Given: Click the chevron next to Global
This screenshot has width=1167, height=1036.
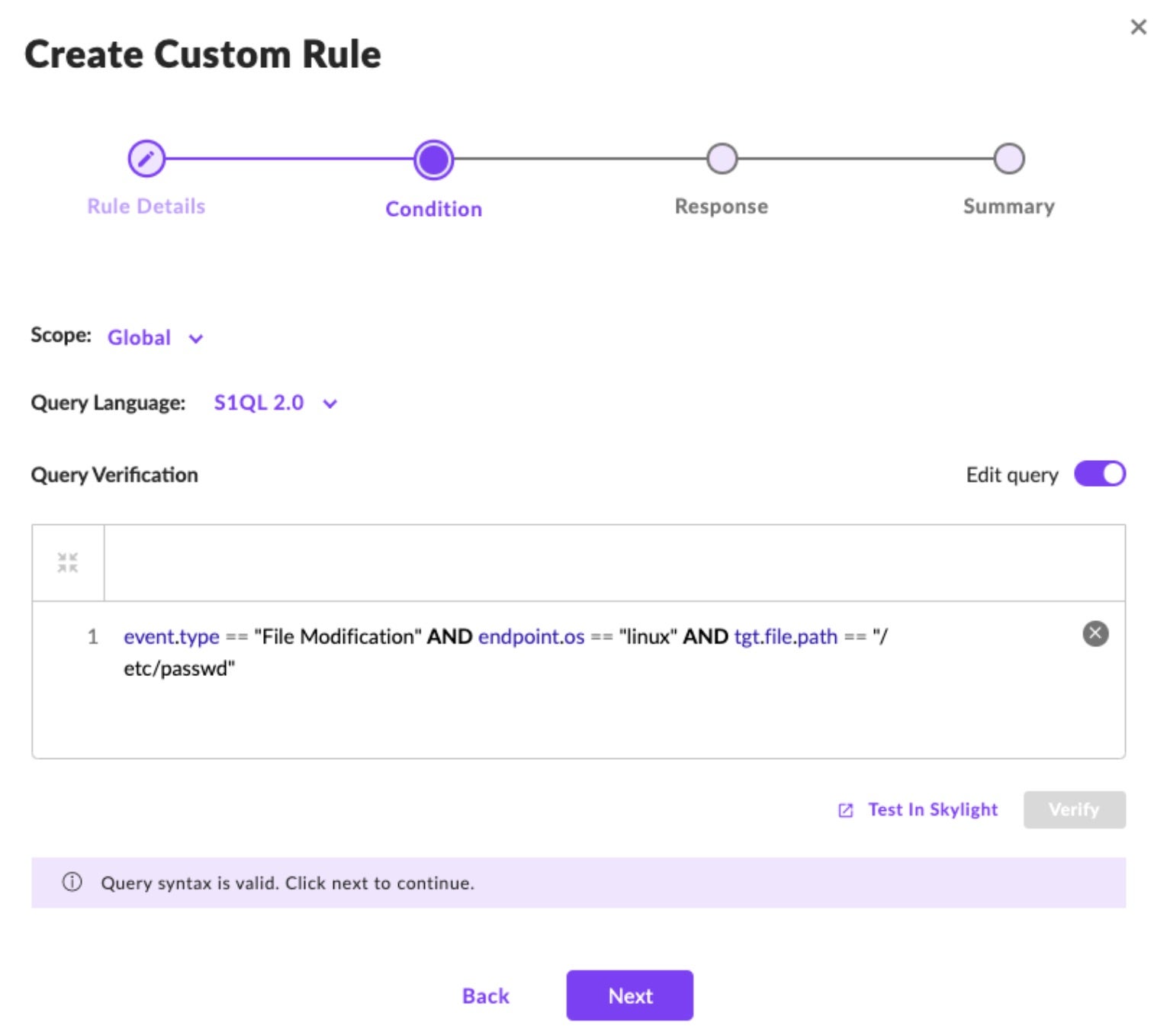Looking at the screenshot, I should tap(196, 339).
